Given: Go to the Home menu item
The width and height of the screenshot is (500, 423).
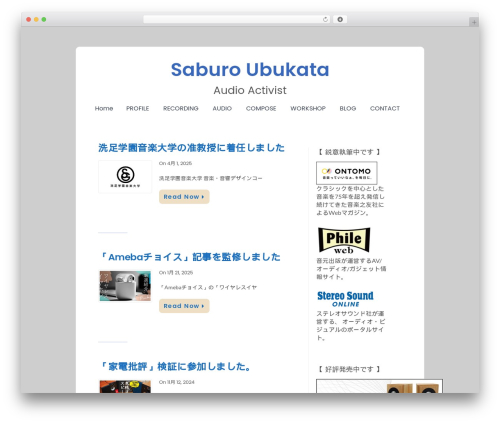Looking at the screenshot, I should (104, 108).
